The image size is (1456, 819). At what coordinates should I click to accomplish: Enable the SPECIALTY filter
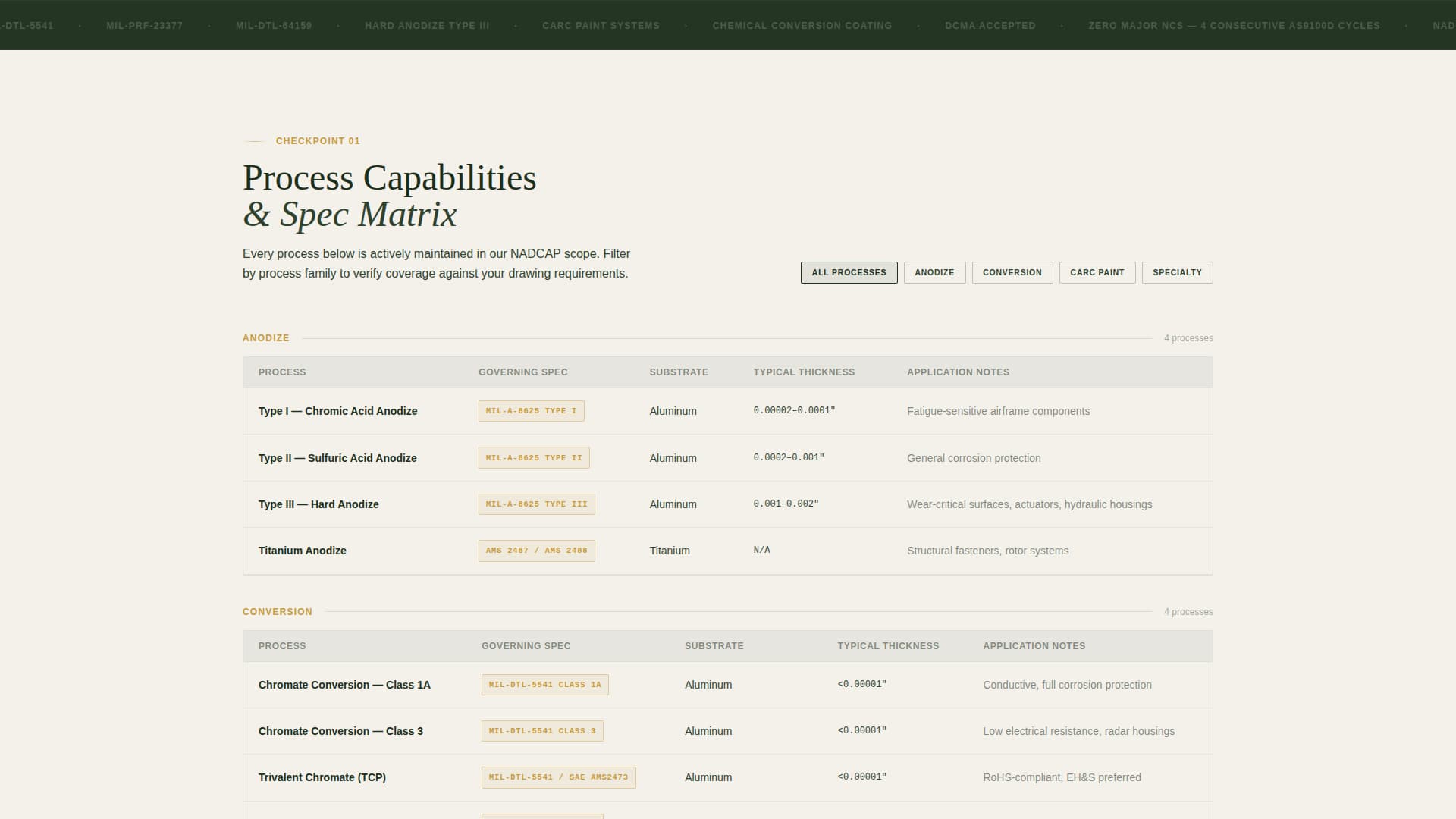tap(1177, 272)
